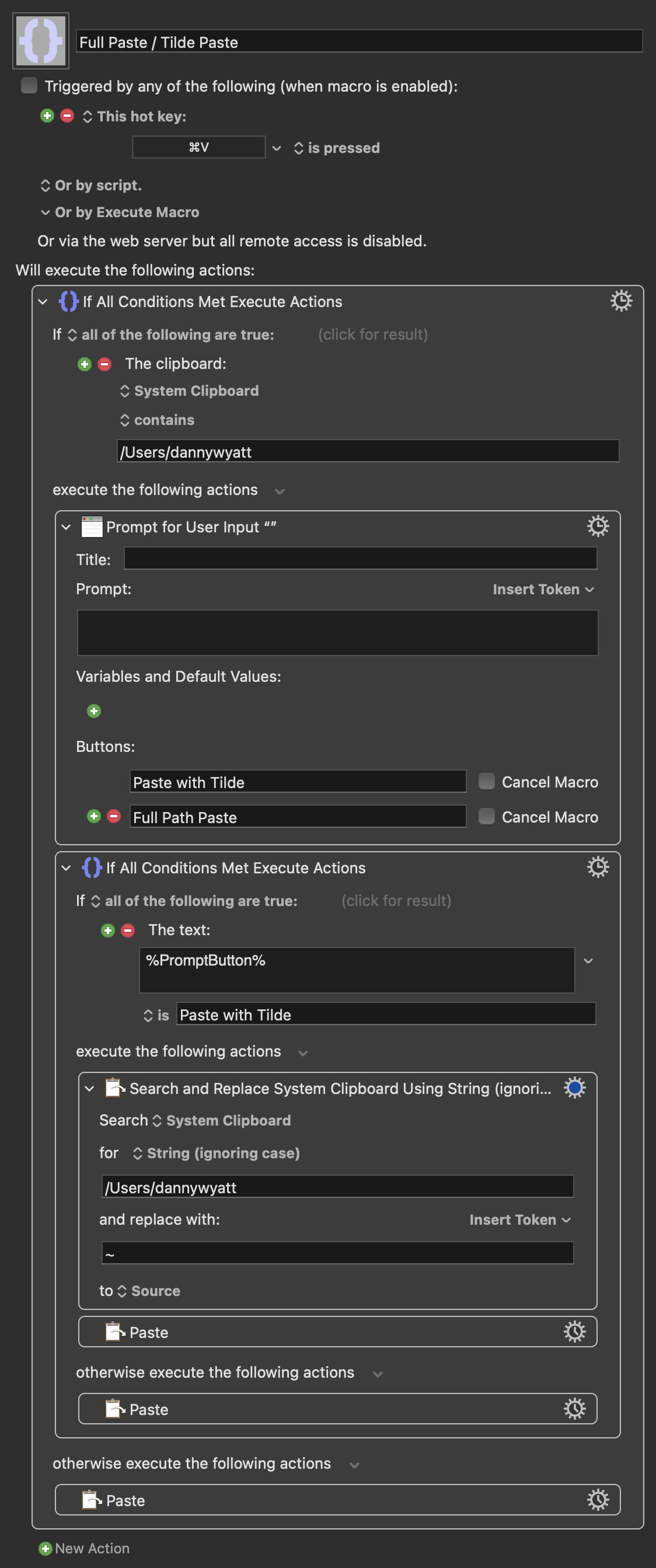The height and width of the screenshot is (1568, 656).
Task: Remove the hot key trigger with red minus
Action: tap(67, 116)
